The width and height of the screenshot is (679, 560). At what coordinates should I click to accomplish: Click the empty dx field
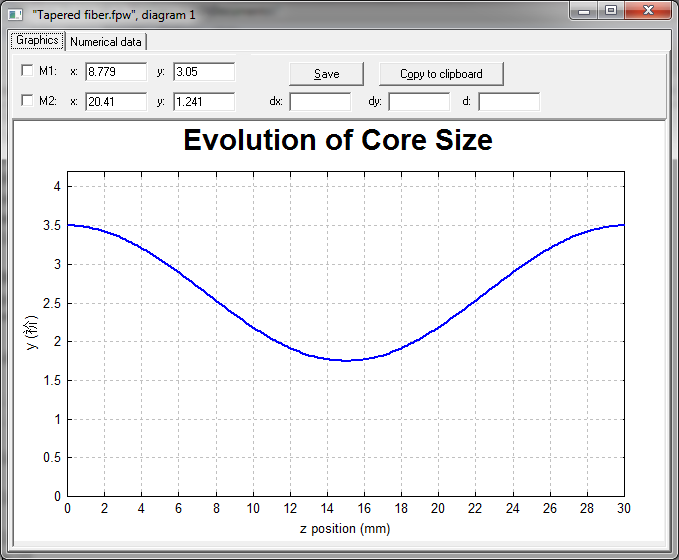pos(320,102)
